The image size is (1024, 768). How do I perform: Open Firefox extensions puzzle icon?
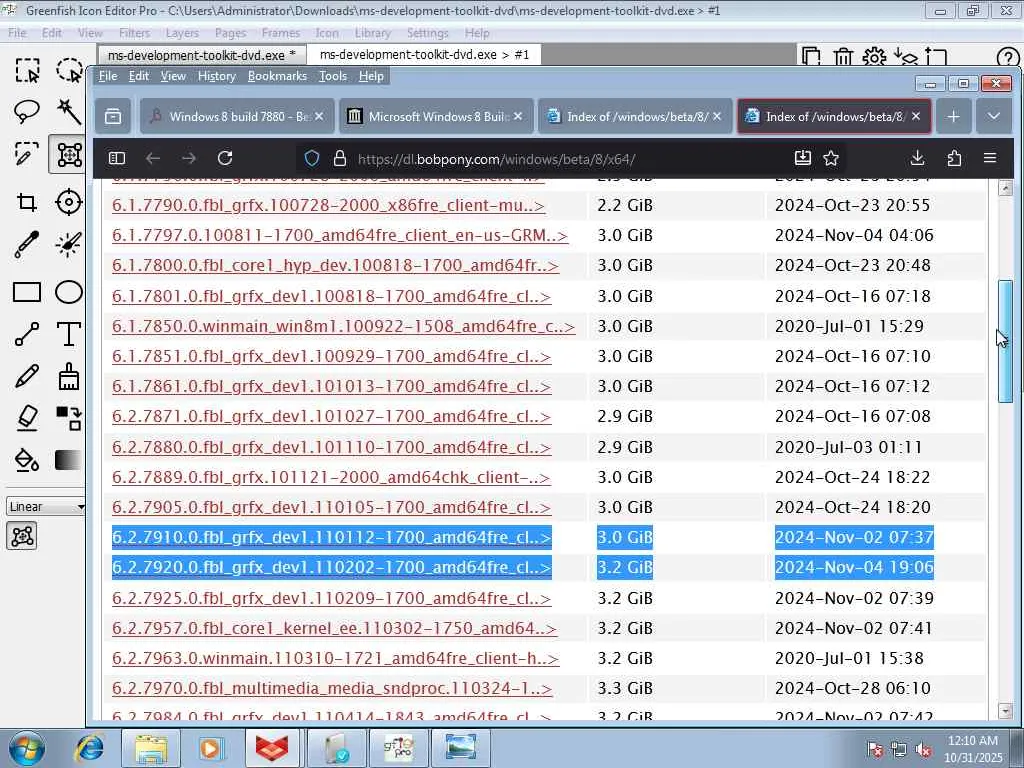pos(953,158)
